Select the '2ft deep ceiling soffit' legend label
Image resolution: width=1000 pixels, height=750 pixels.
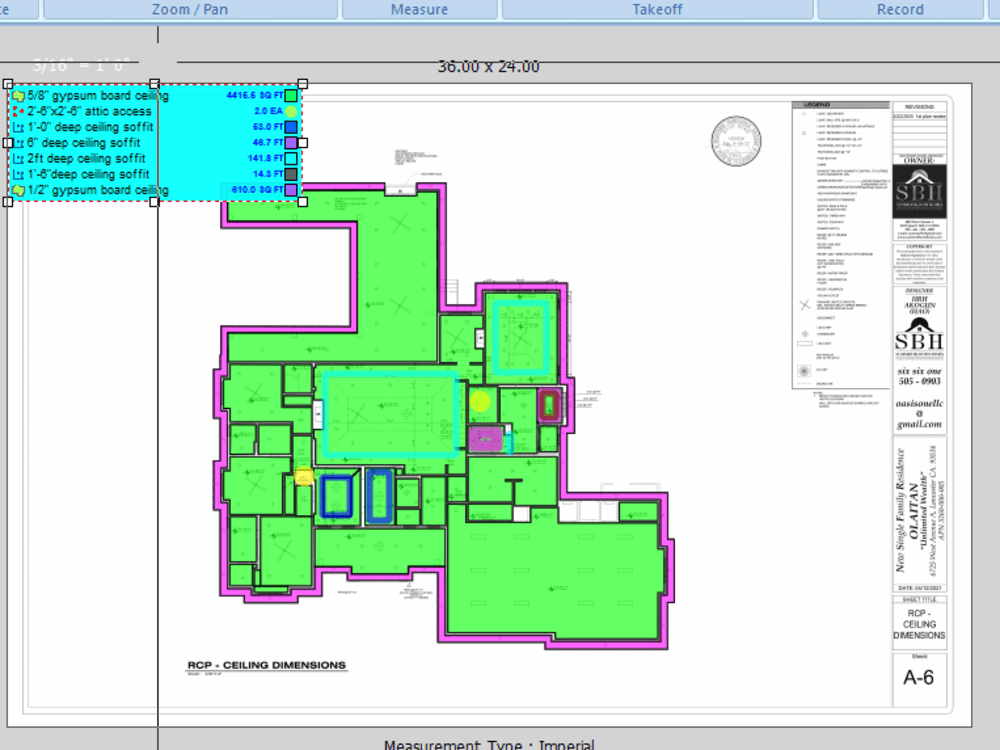[86, 158]
